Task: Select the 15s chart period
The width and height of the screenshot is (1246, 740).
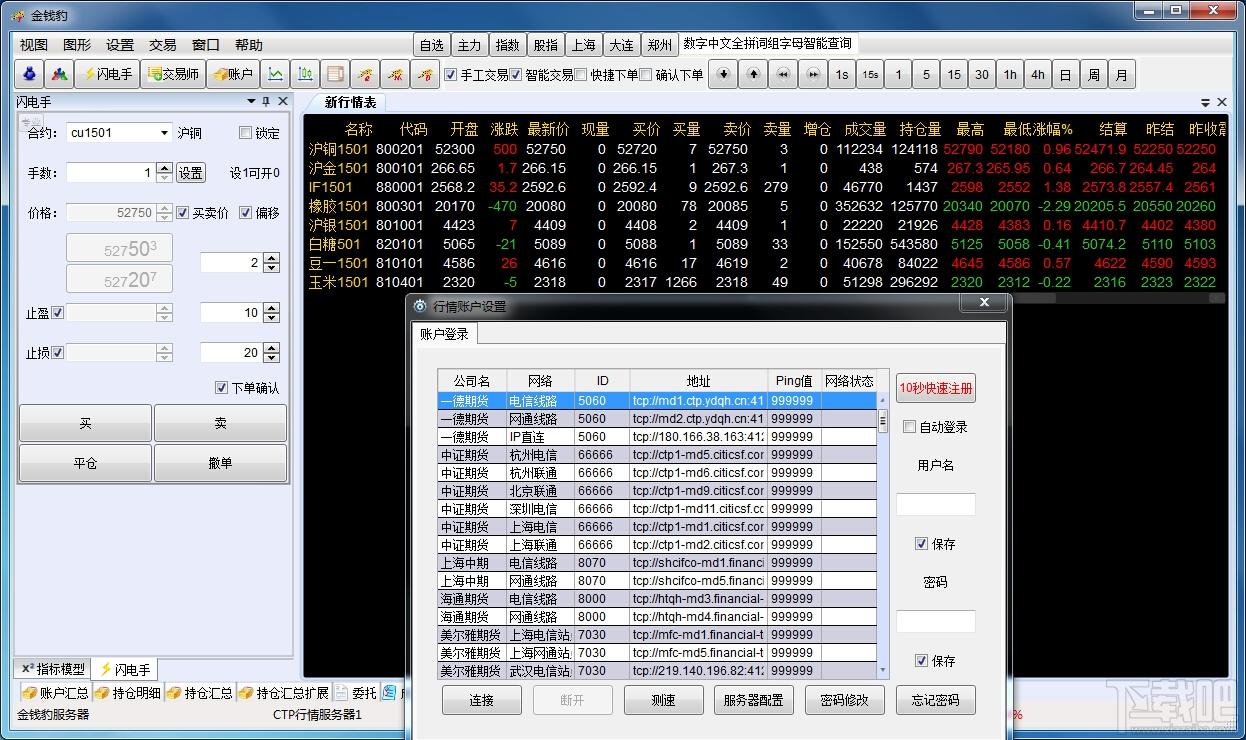Action: (x=870, y=74)
